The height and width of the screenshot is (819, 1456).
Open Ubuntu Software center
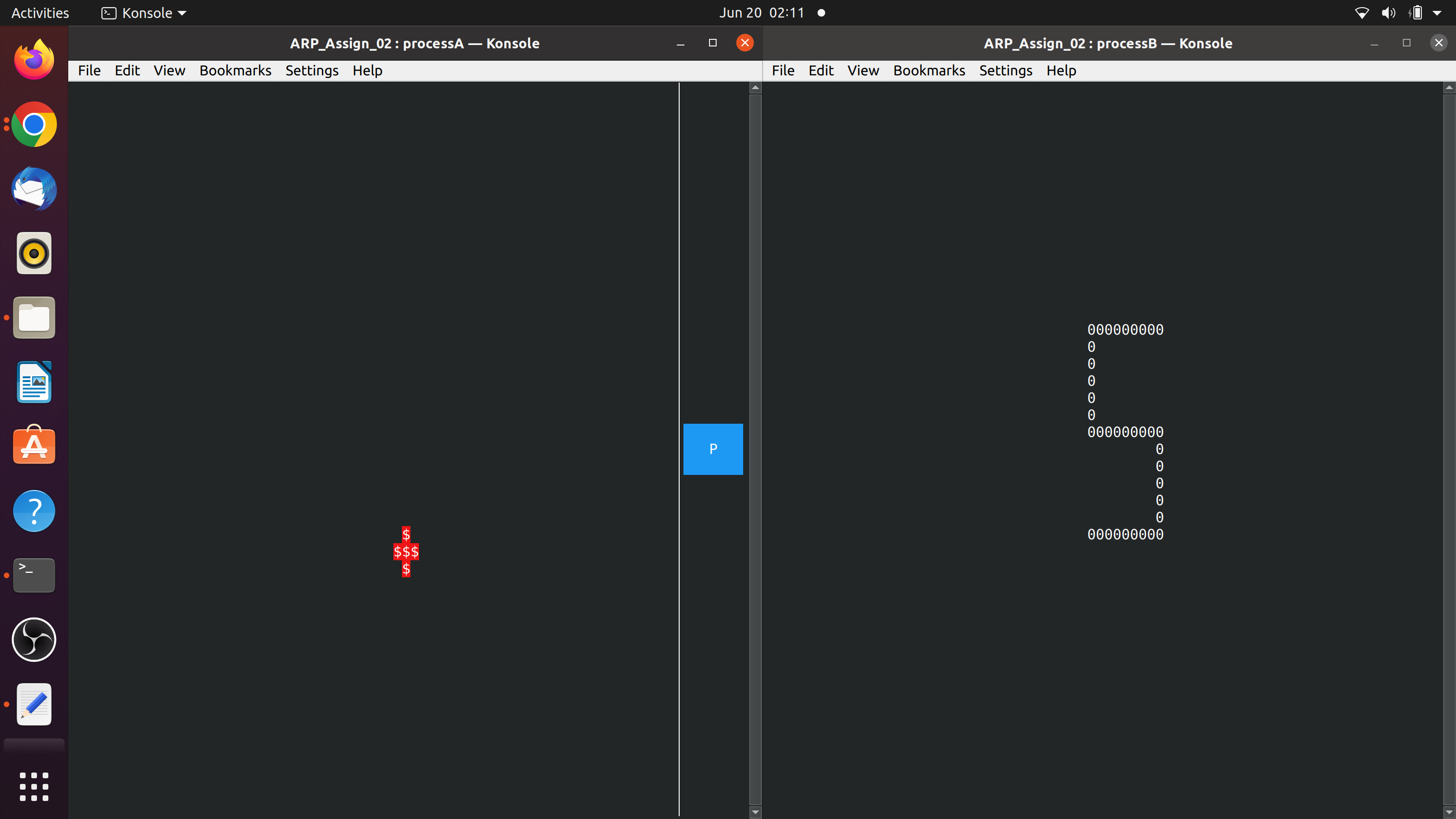(x=33, y=446)
